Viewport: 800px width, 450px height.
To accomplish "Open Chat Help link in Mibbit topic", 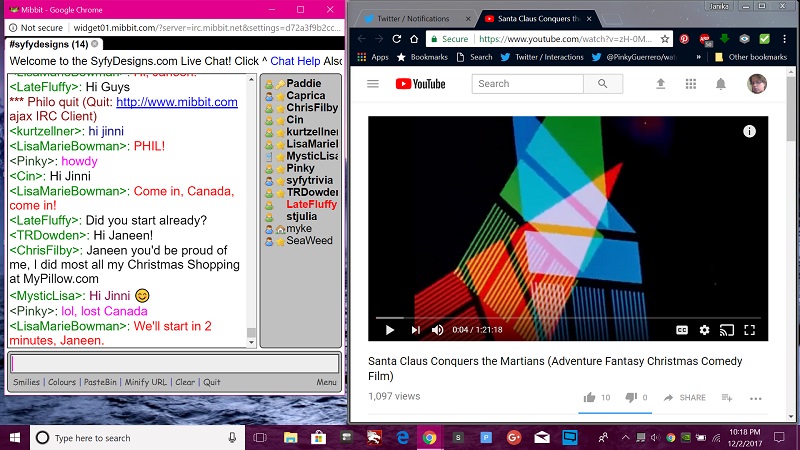I will pyautogui.click(x=295, y=61).
